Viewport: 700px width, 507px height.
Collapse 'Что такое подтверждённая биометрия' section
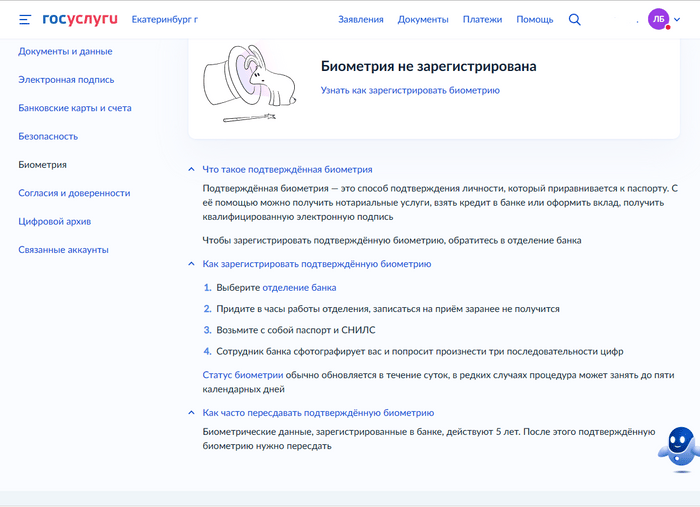[x=288, y=170]
